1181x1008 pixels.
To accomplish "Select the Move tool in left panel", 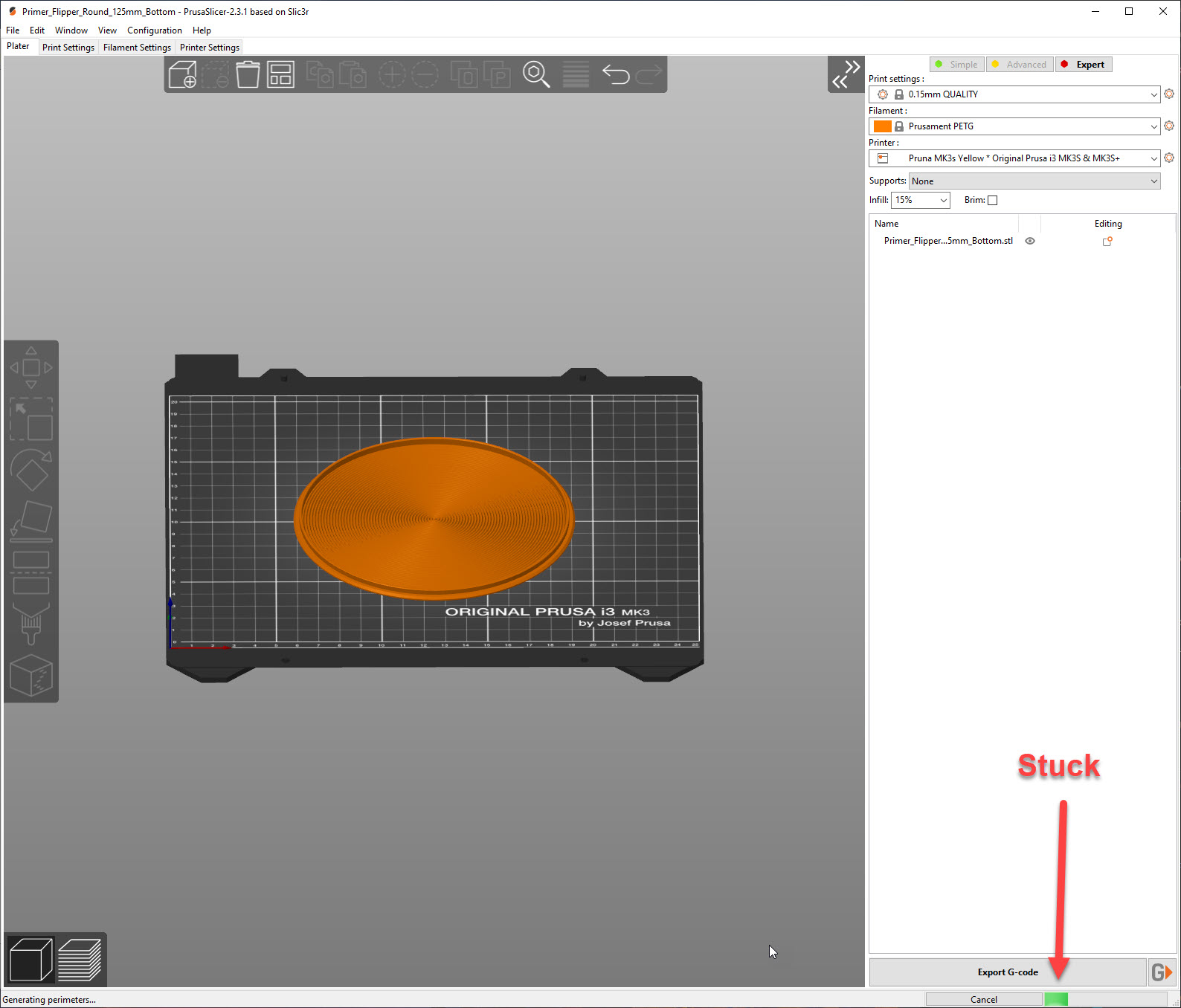I will click(31, 367).
